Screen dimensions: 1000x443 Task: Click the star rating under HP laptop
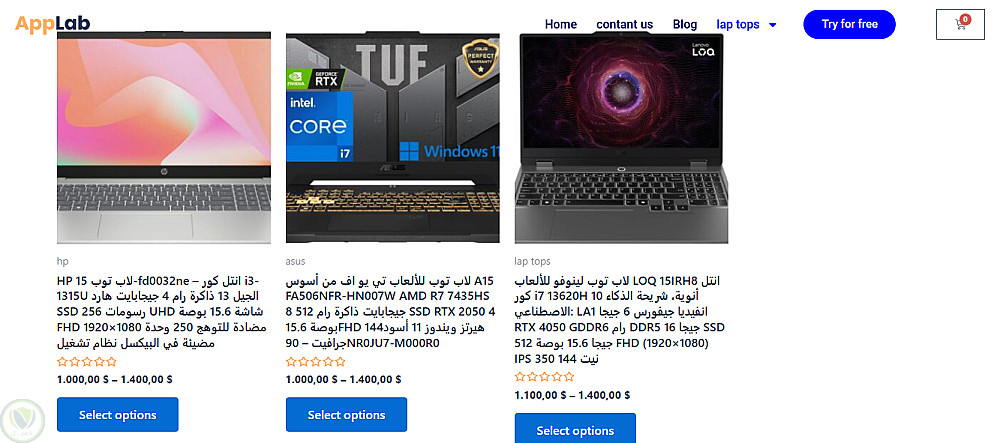tap(87, 362)
